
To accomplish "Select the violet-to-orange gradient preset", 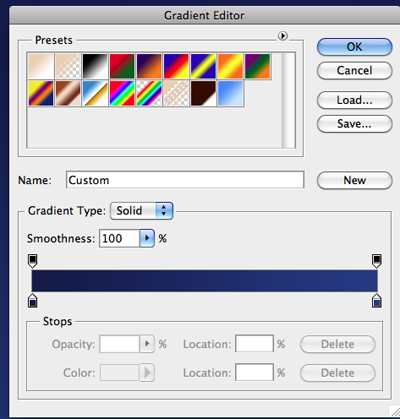I will point(149,66).
